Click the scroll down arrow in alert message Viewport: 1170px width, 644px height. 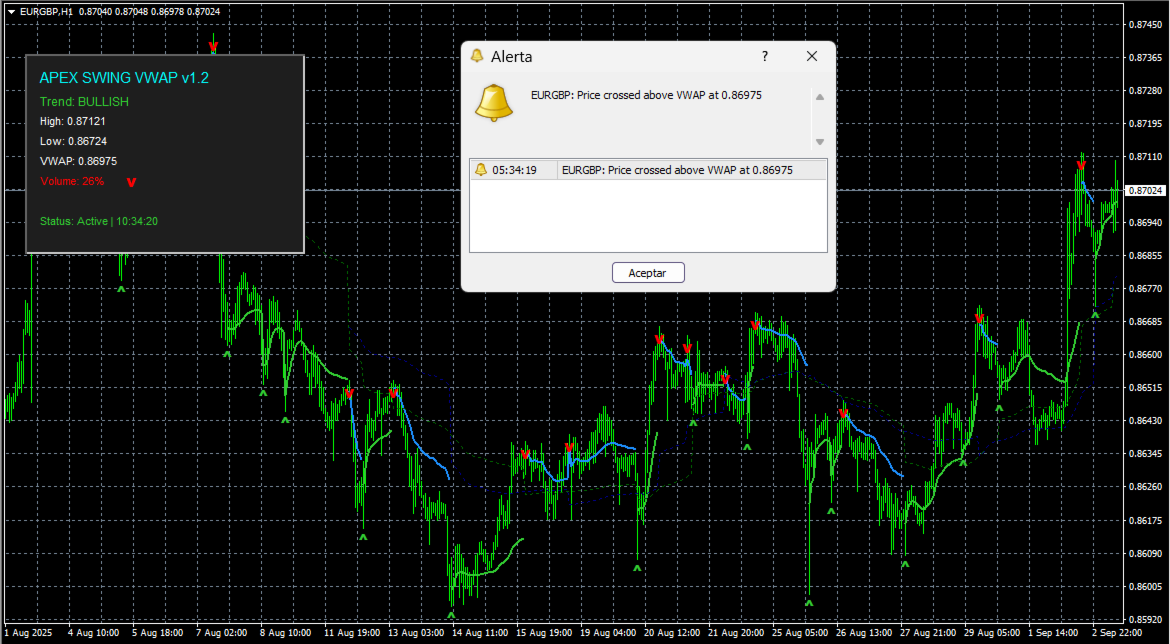click(x=819, y=142)
